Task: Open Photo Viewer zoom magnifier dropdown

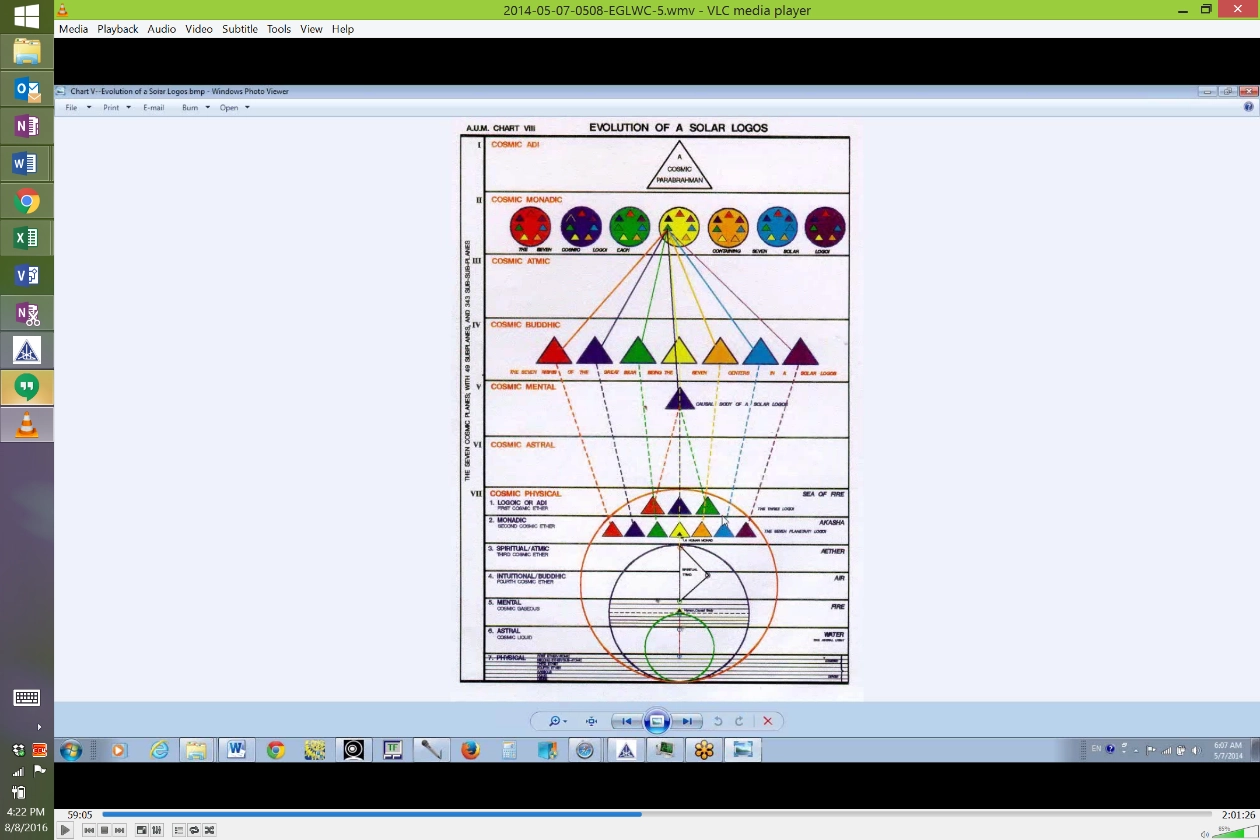Action: click(x=557, y=721)
